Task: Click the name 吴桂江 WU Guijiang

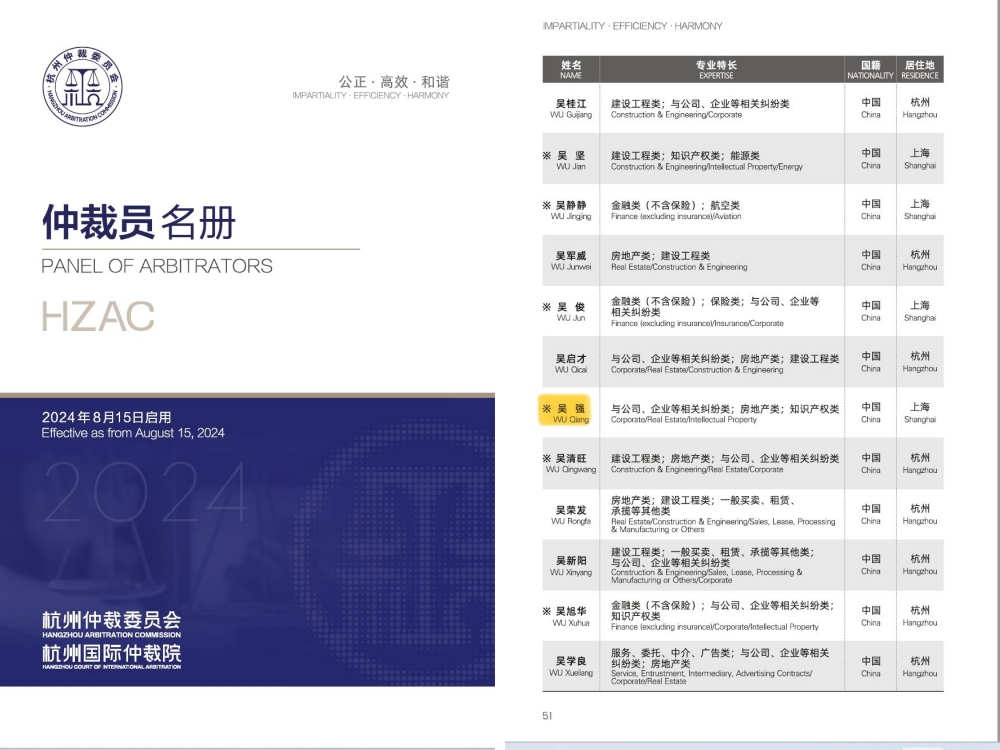Action: [x=571, y=108]
